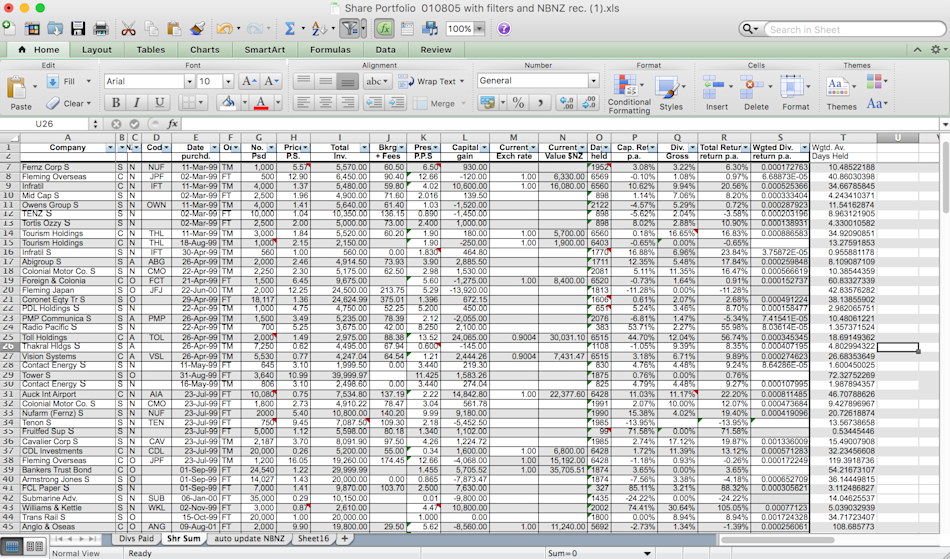This screenshot has width=950, height=559.
Task: Expand the Fill options menu
Action: [88, 81]
